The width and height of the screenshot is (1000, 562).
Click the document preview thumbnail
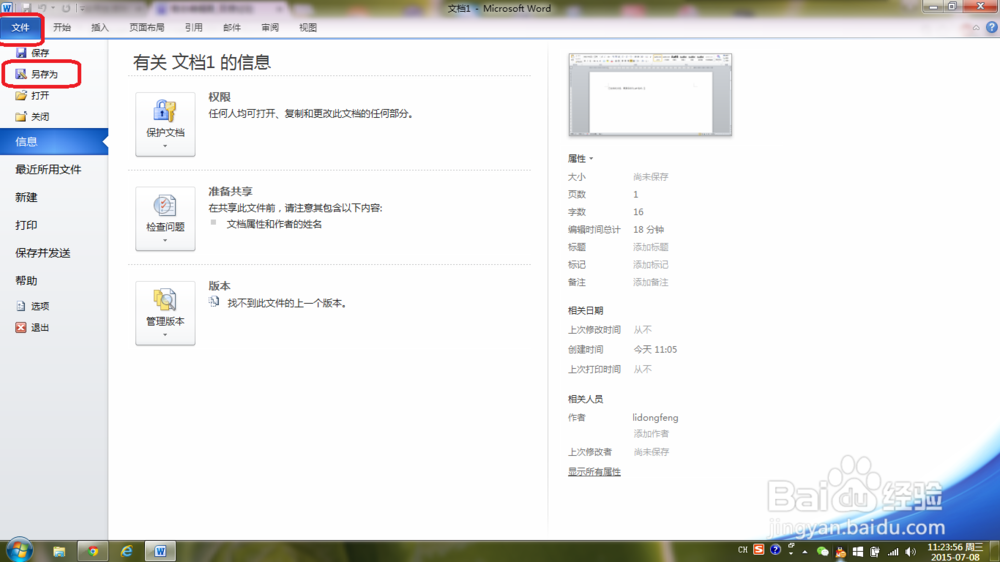[x=650, y=94]
